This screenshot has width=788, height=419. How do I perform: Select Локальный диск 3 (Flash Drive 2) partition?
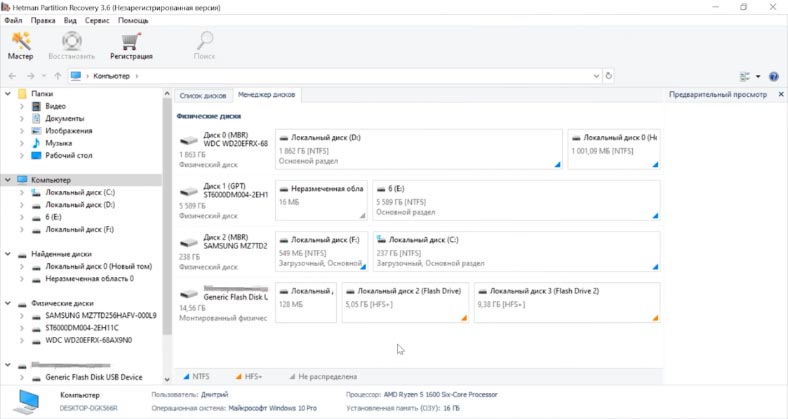567,302
